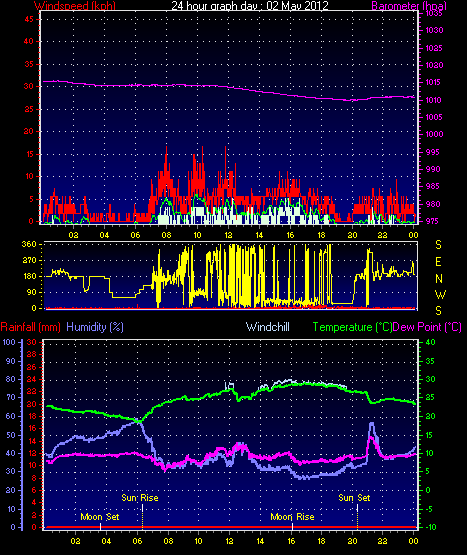Image resolution: width=467 pixels, height=555 pixels.
Task: Select the Dew Point (°C) legend label
Action: point(427,327)
